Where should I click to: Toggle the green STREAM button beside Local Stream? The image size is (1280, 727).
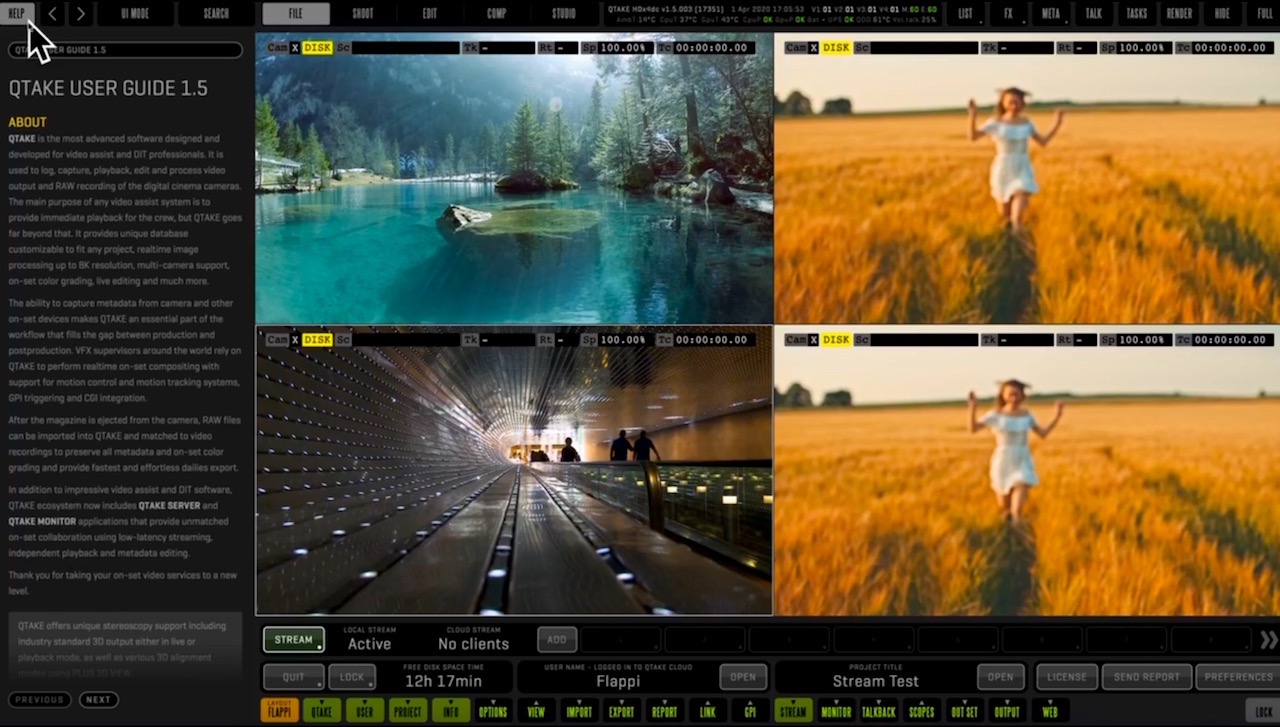point(294,640)
